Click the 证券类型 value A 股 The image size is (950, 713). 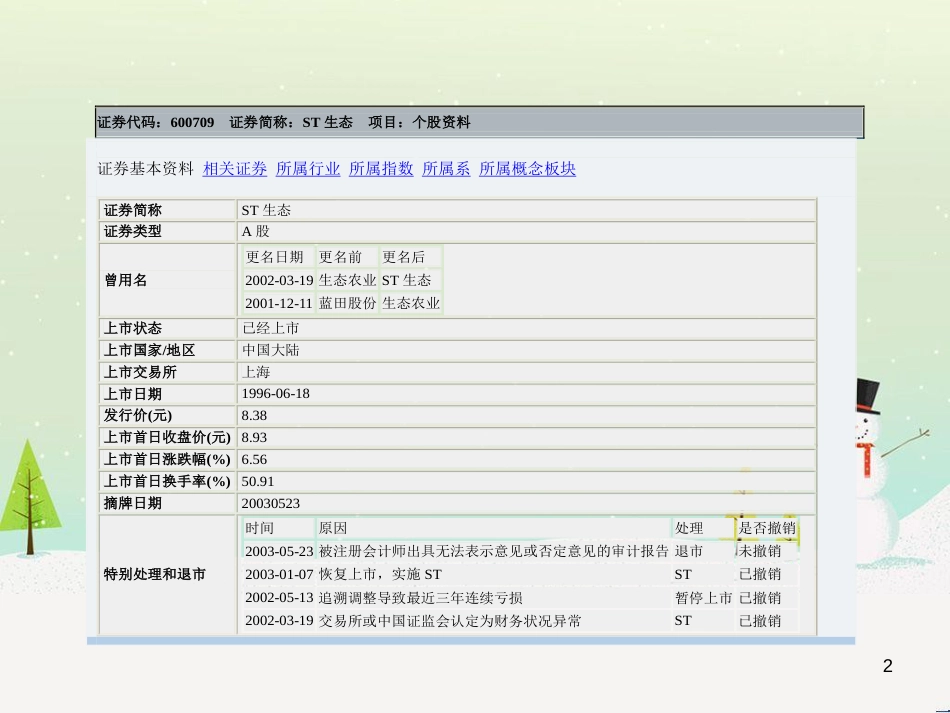point(255,231)
